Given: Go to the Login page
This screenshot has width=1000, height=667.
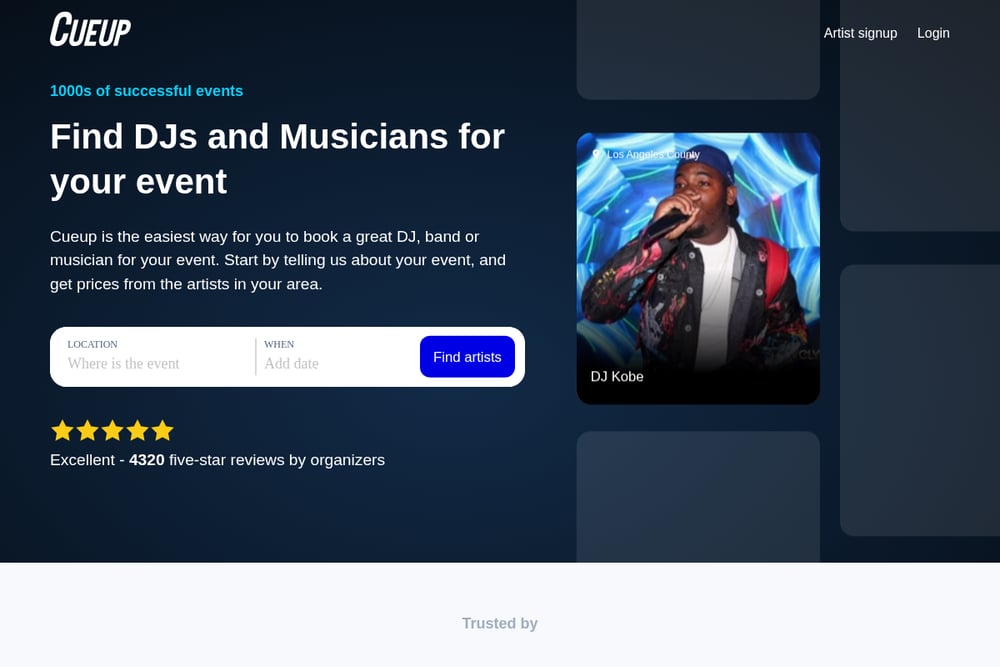Looking at the screenshot, I should tap(933, 33).
